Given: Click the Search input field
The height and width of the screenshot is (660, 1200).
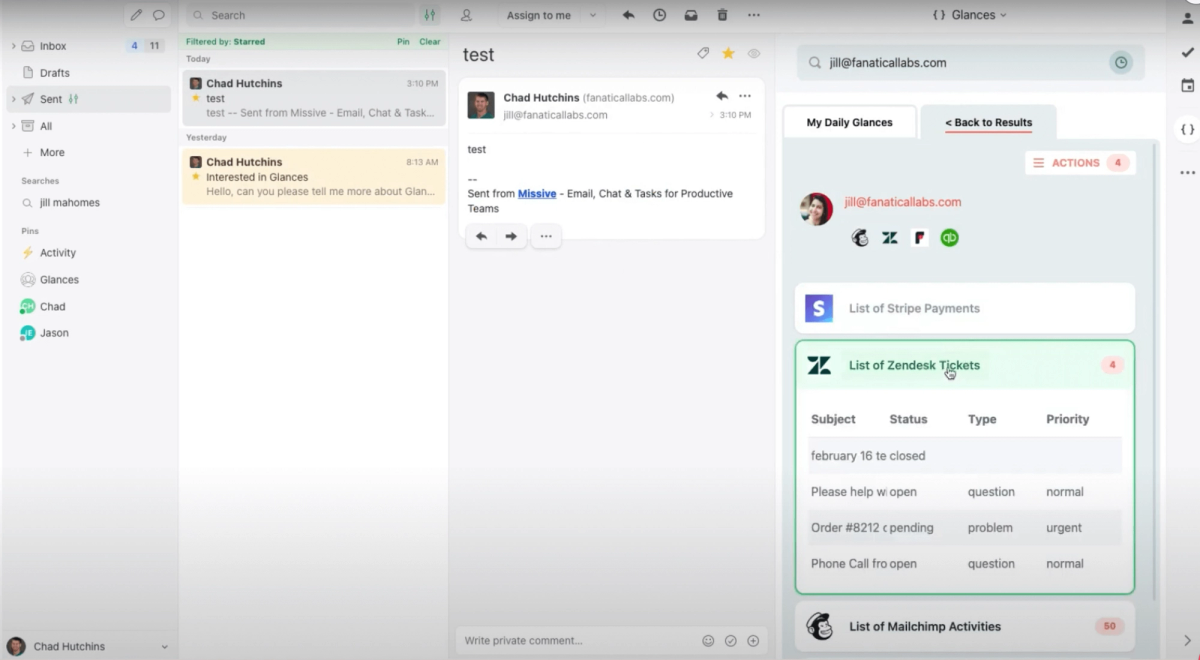Looking at the screenshot, I should [300, 15].
